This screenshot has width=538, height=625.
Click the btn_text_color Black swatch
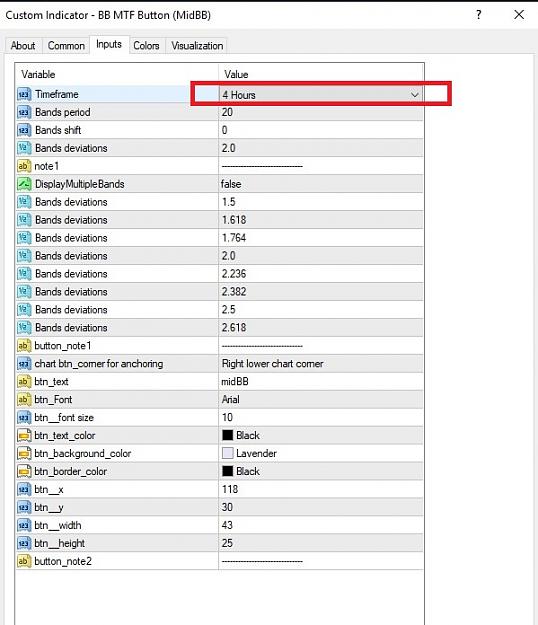click(228, 435)
